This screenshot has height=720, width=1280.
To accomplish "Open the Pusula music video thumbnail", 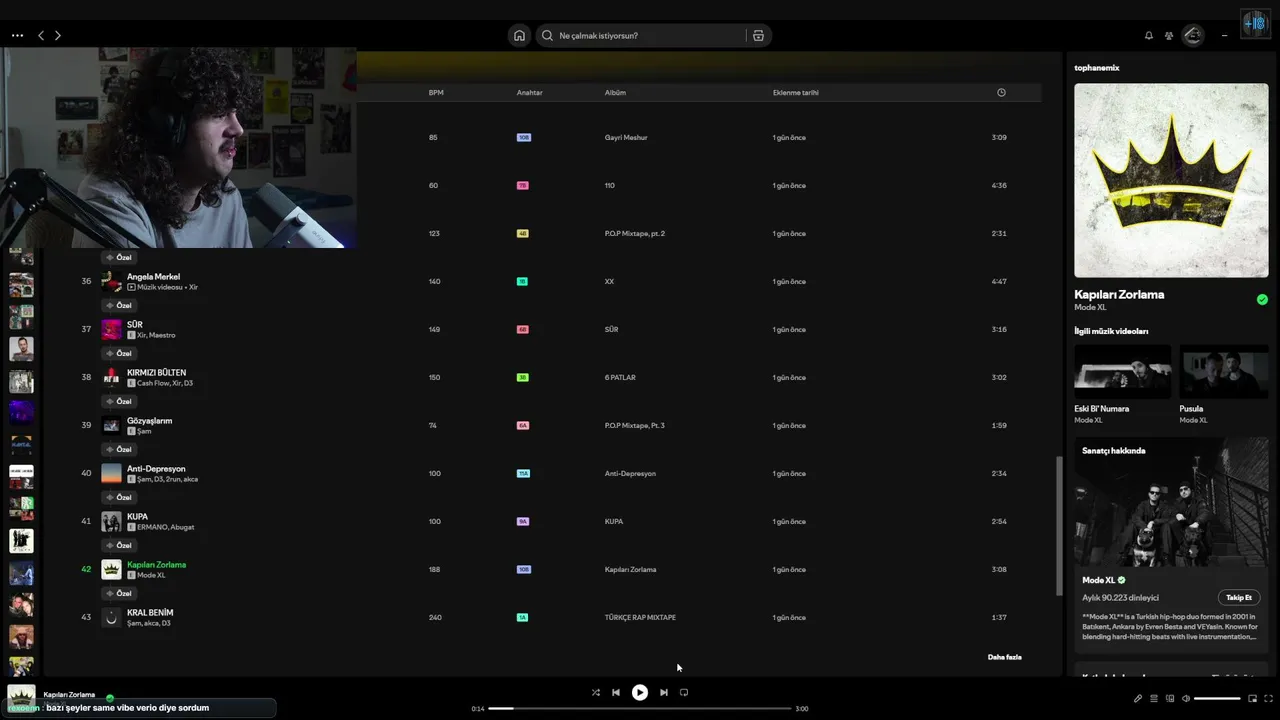I will pyautogui.click(x=1224, y=372).
